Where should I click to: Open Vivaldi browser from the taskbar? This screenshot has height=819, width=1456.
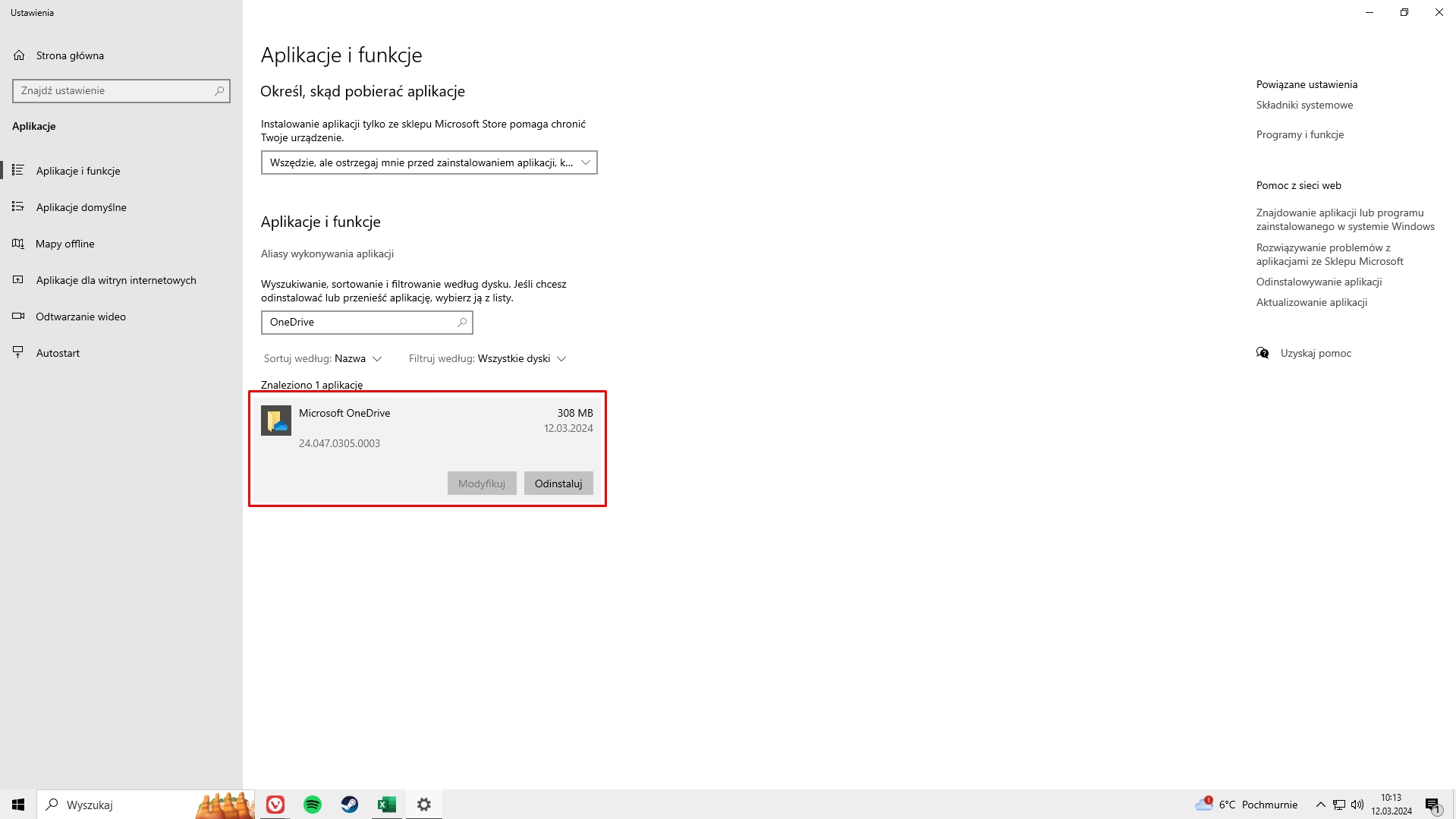coord(275,805)
